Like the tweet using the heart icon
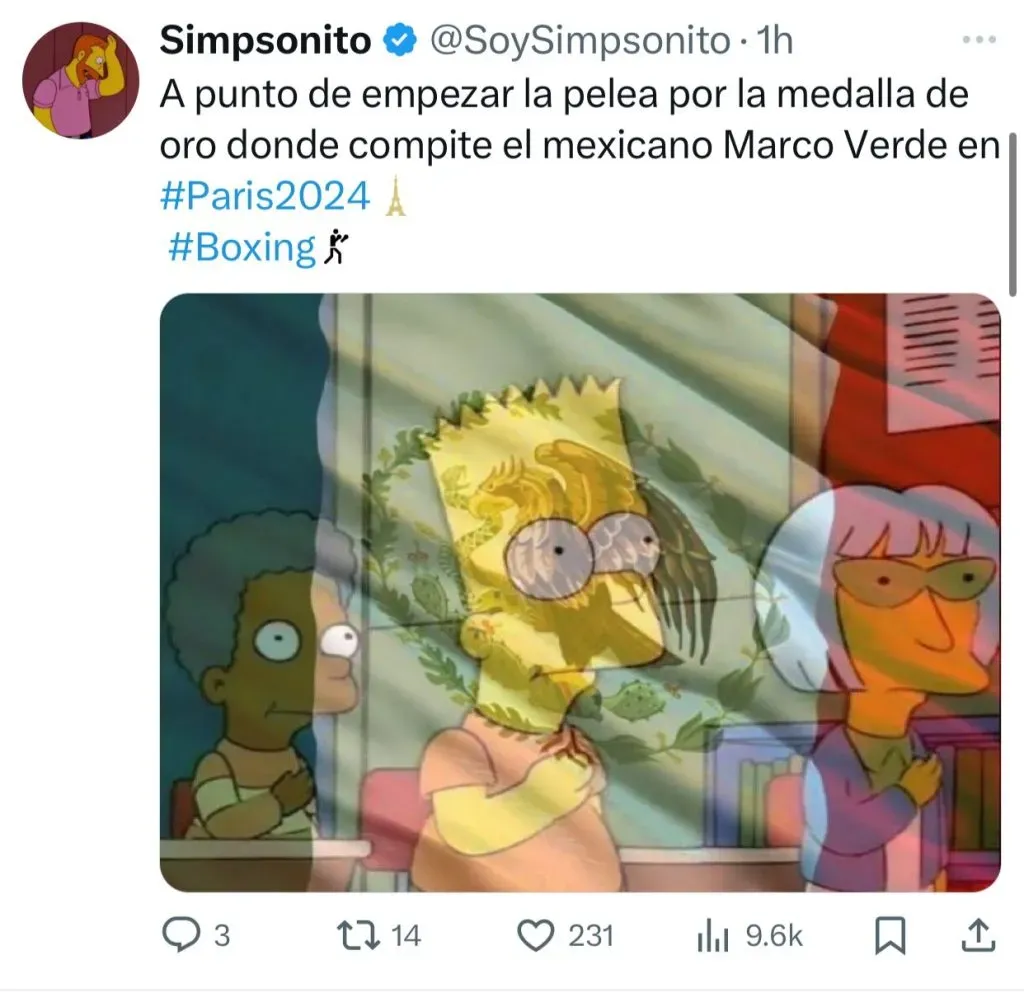 pos(536,936)
